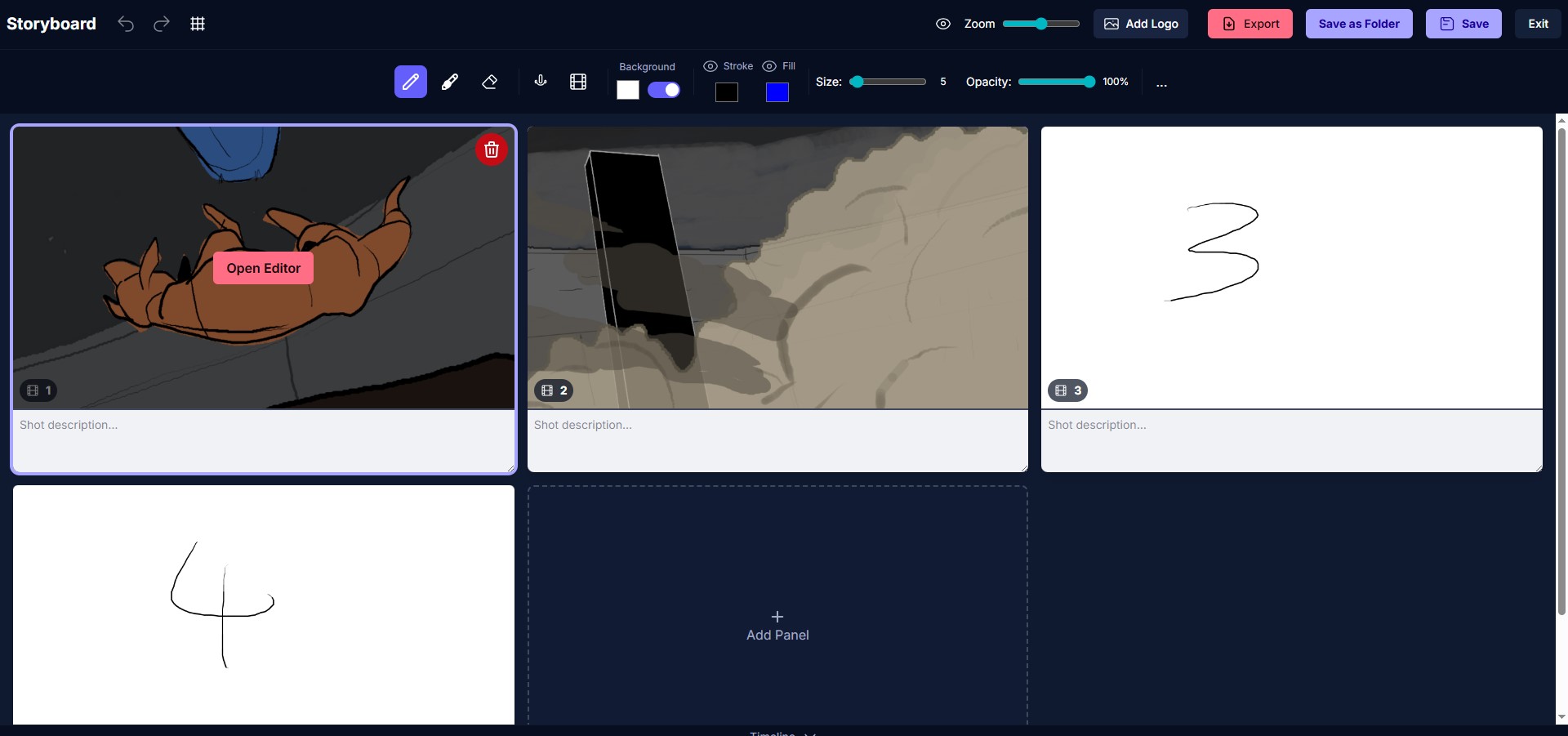The height and width of the screenshot is (736, 1568).
Task: Click Add Logo
Action: click(x=1140, y=24)
